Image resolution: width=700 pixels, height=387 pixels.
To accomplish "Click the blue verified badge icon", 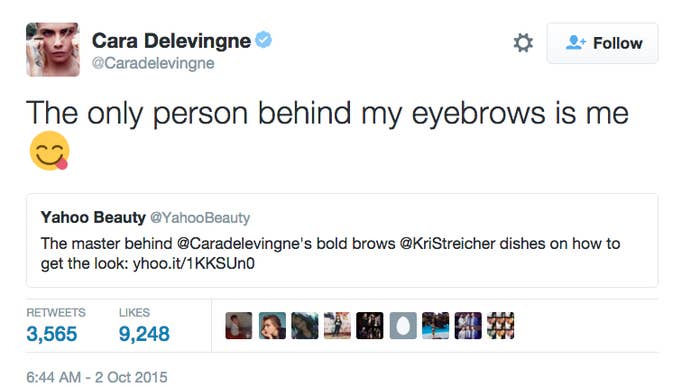I will (x=263, y=40).
